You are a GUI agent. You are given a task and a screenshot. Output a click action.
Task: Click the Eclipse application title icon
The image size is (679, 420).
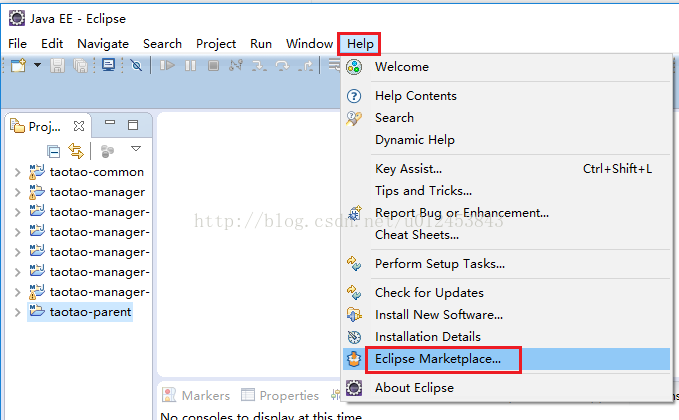click(x=17, y=19)
